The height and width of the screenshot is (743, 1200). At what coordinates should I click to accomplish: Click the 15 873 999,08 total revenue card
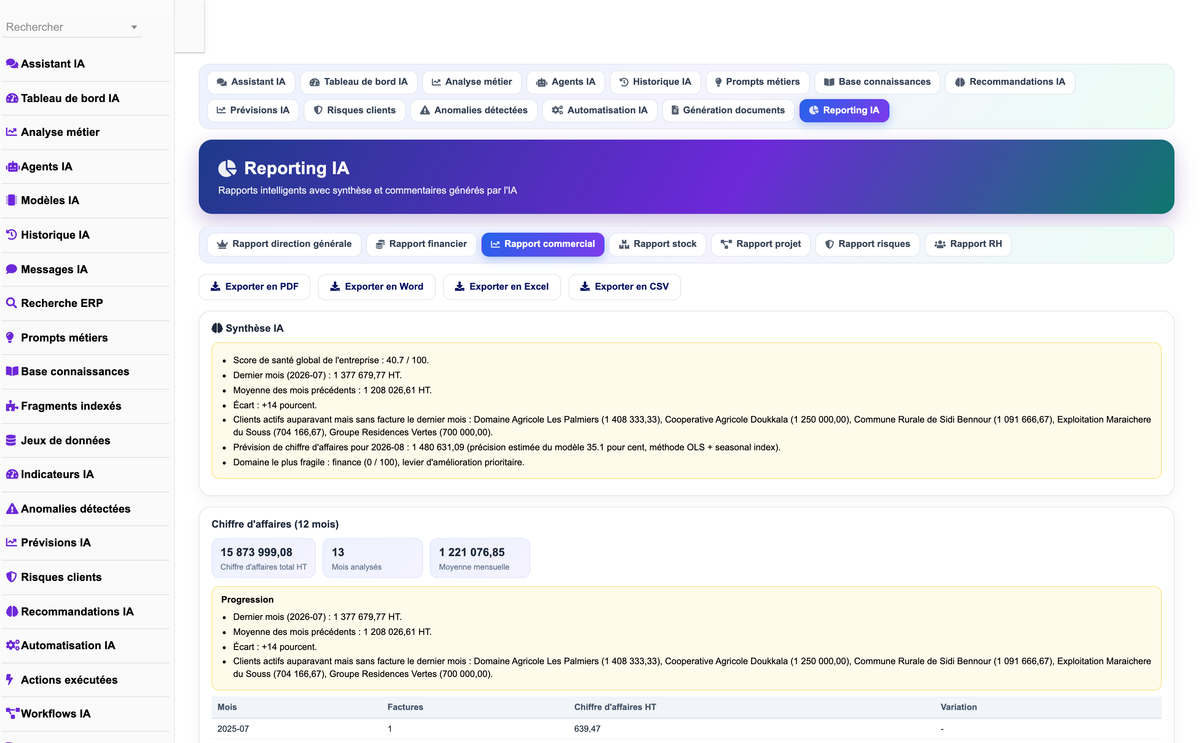point(263,558)
